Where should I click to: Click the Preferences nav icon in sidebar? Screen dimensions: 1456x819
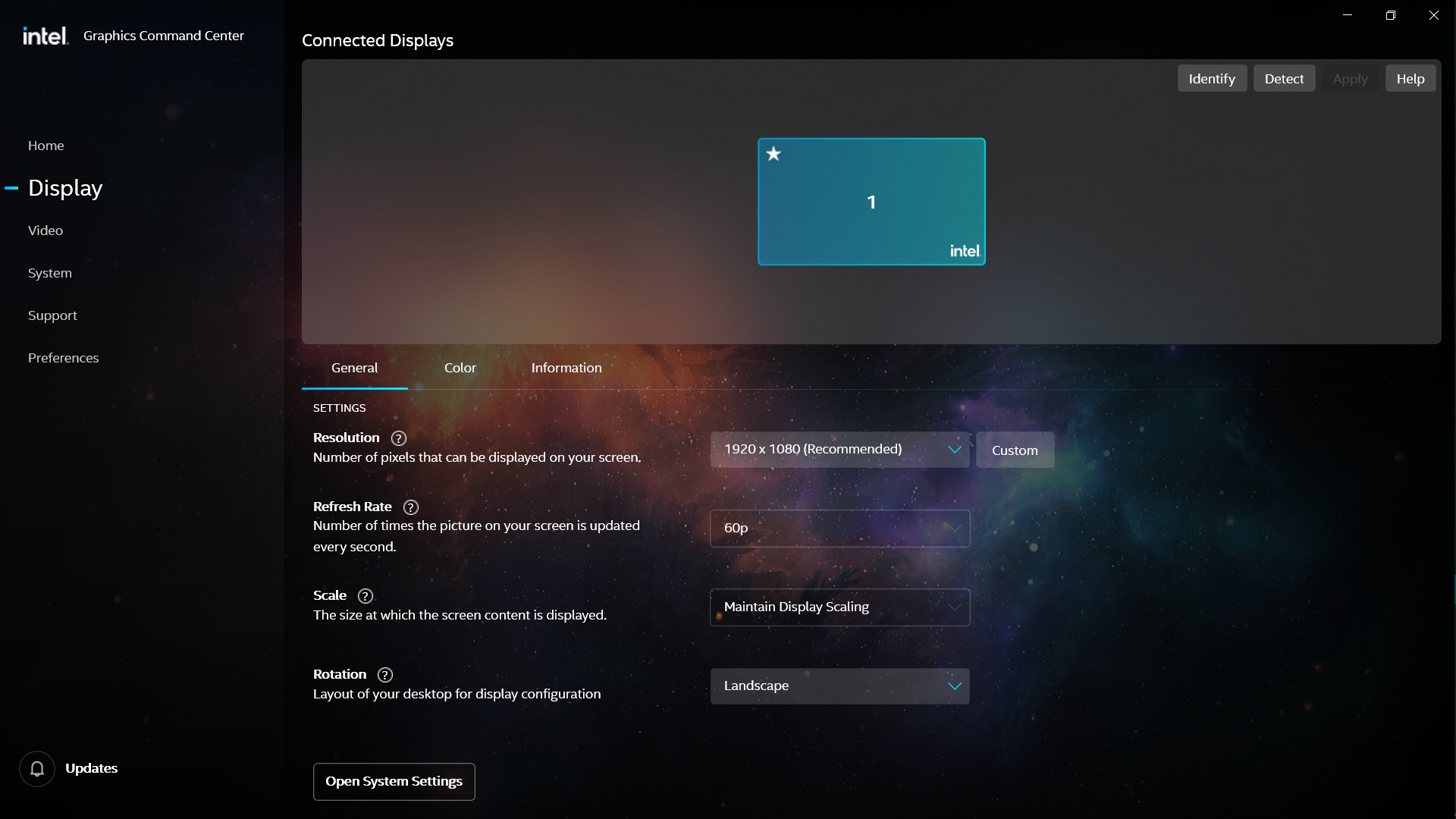pyautogui.click(x=63, y=357)
